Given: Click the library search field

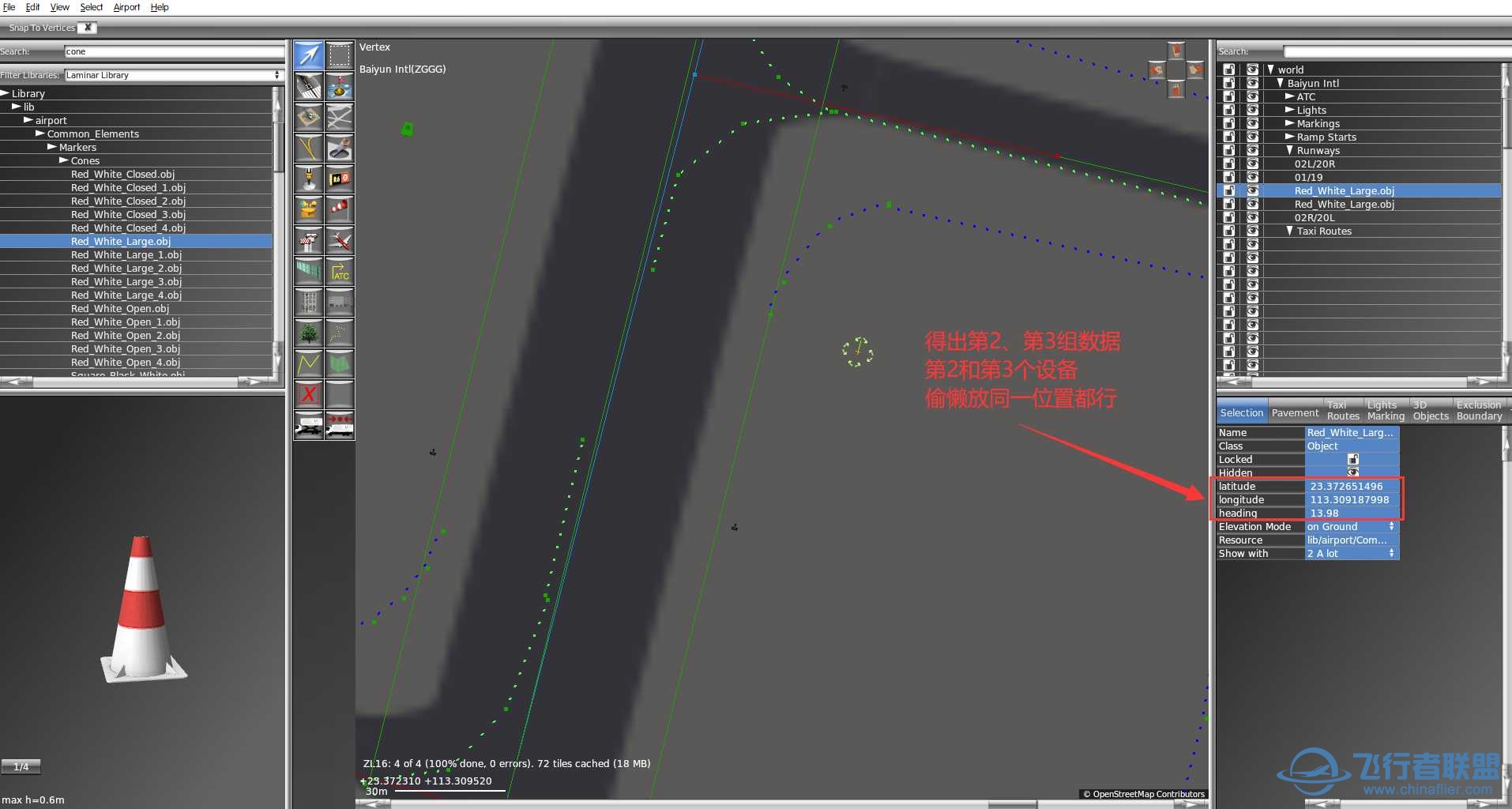Looking at the screenshot, I should [174, 51].
